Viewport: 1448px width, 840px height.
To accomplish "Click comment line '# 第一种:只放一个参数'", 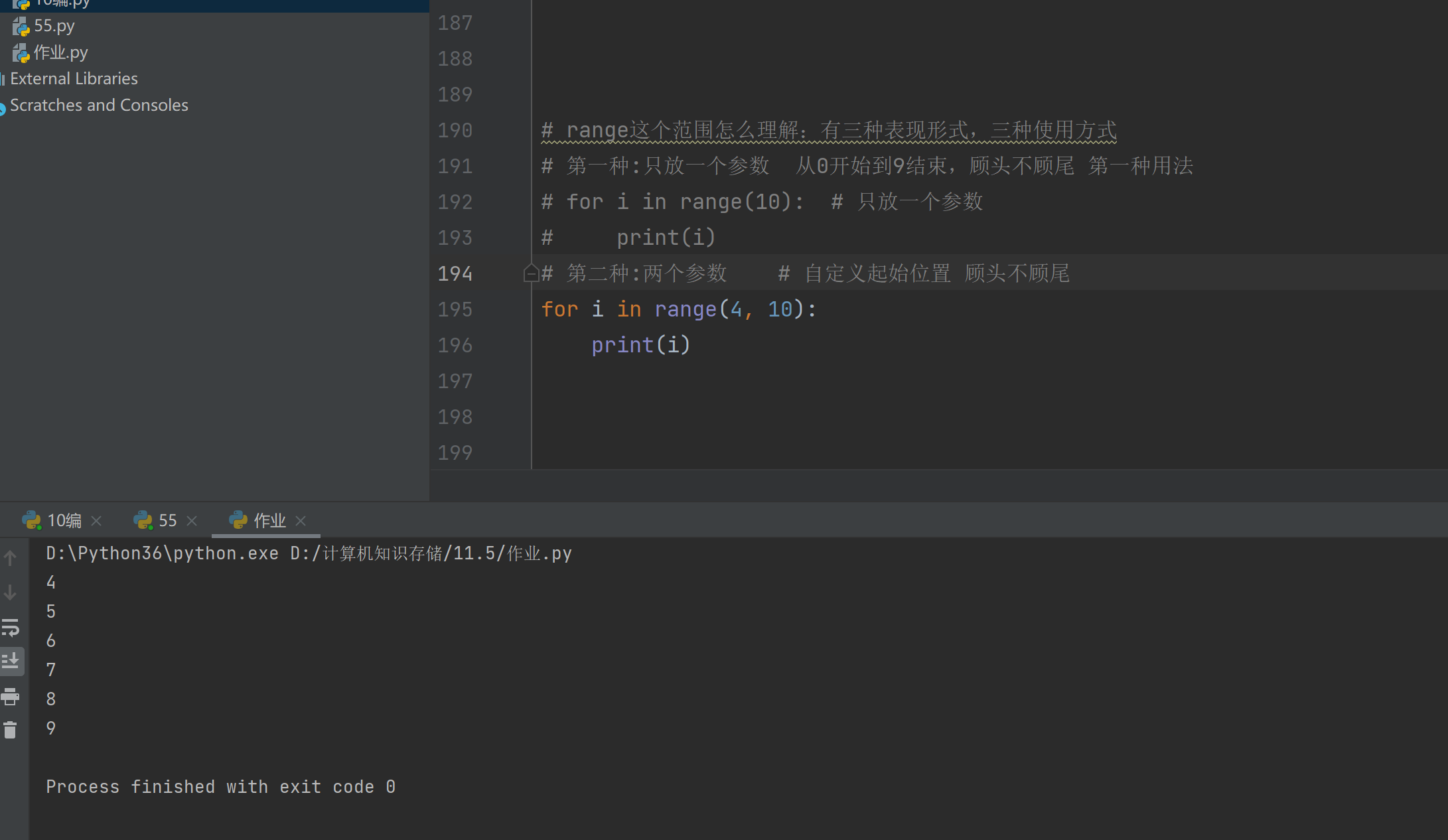I will pyautogui.click(x=867, y=166).
